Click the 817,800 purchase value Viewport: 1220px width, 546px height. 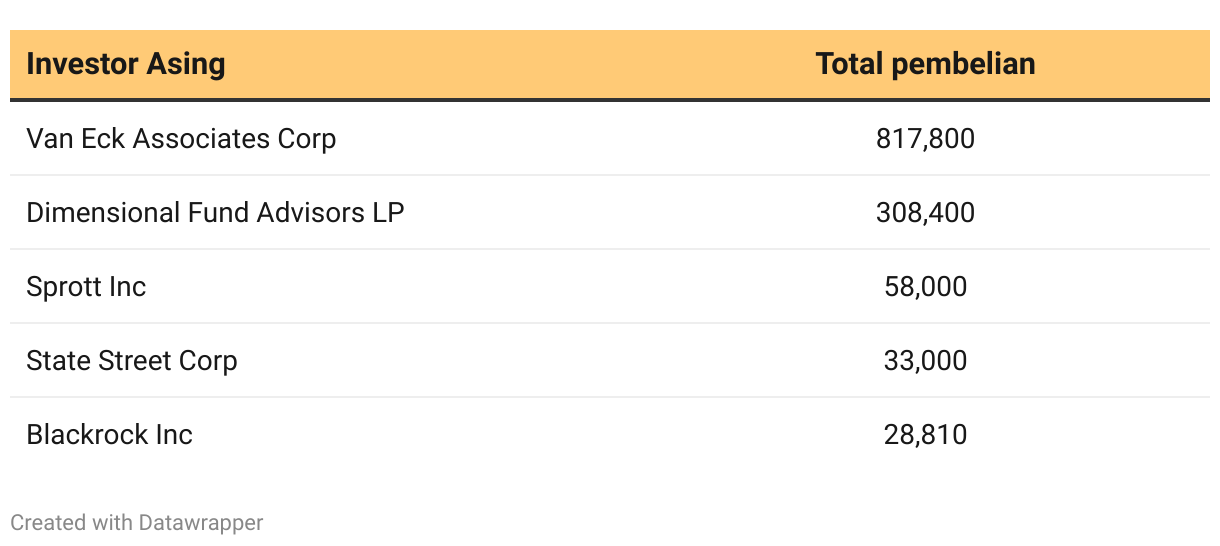tap(925, 139)
